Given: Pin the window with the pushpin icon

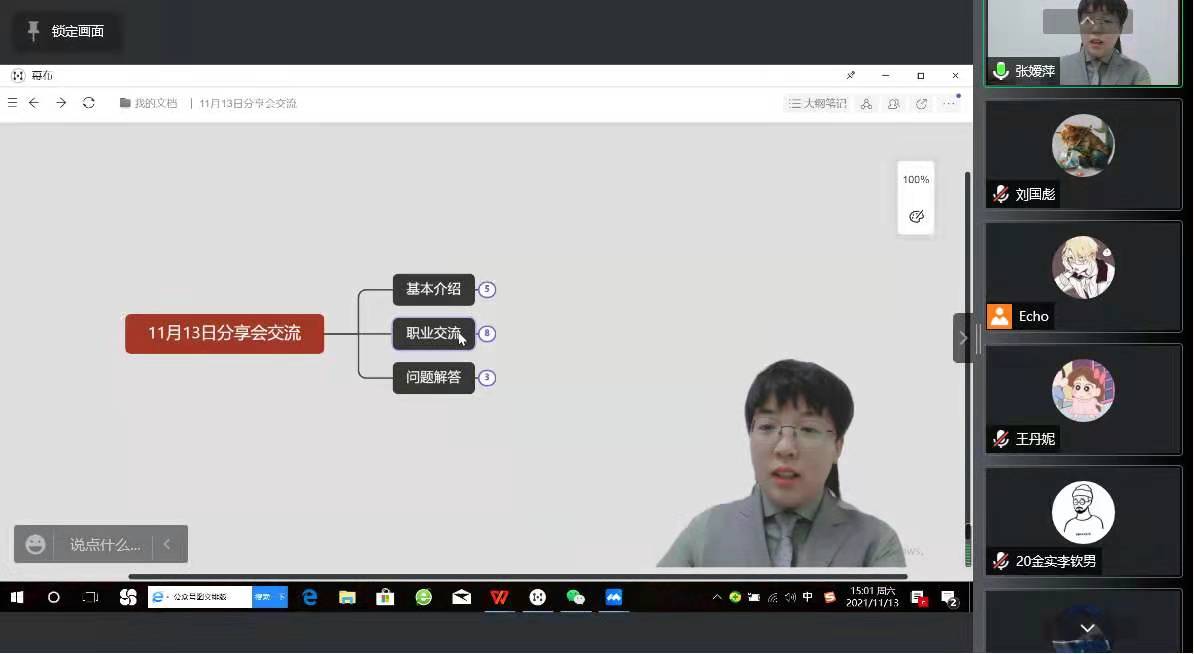Looking at the screenshot, I should click(x=851, y=75).
